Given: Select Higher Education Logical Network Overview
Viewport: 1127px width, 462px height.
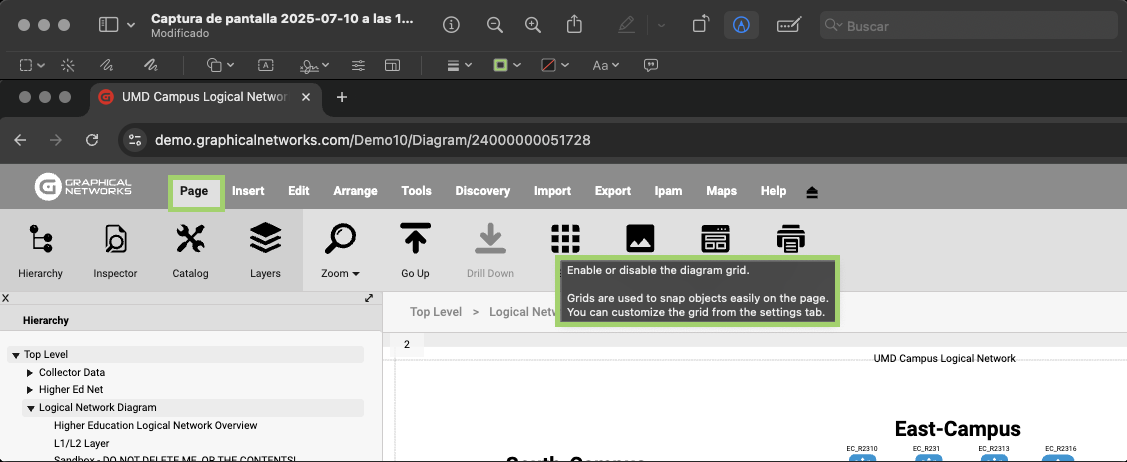Looking at the screenshot, I should [x=155, y=426].
